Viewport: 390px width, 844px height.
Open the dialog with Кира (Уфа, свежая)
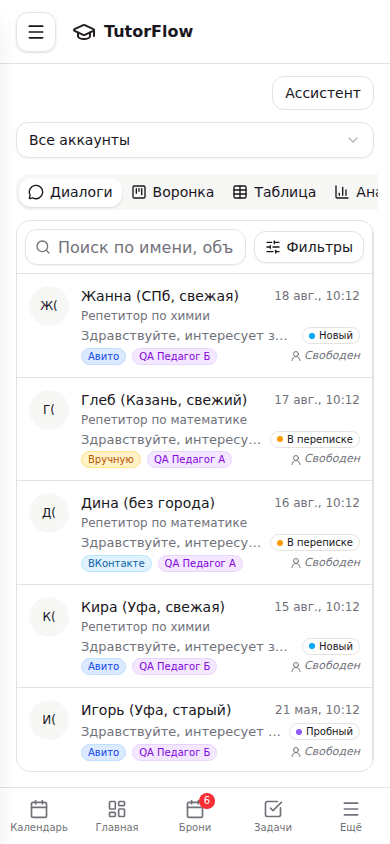pos(195,636)
